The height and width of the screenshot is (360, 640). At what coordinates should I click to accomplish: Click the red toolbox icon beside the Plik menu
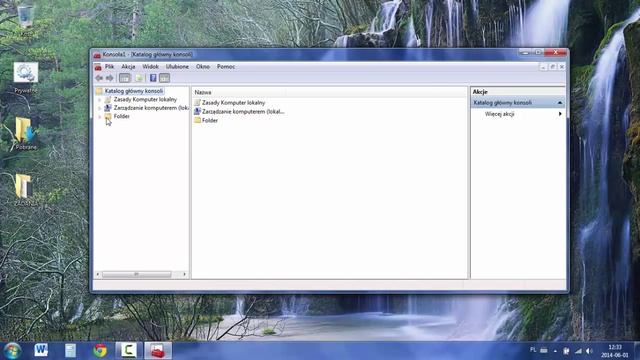pyautogui.click(x=98, y=67)
